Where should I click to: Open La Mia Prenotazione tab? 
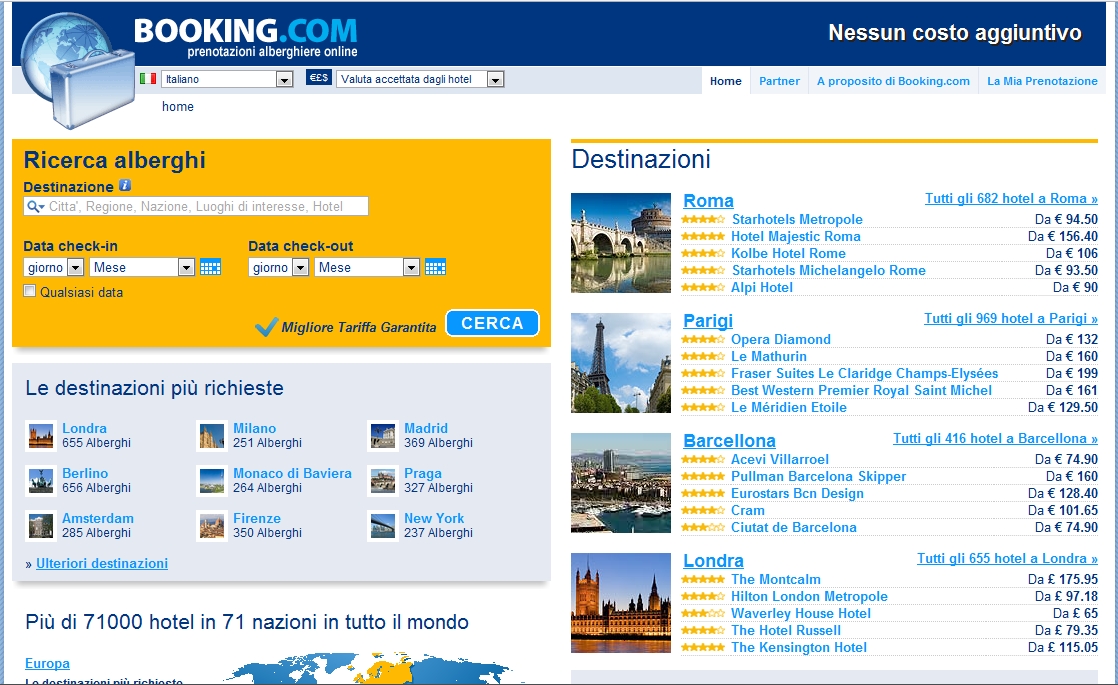[1042, 81]
